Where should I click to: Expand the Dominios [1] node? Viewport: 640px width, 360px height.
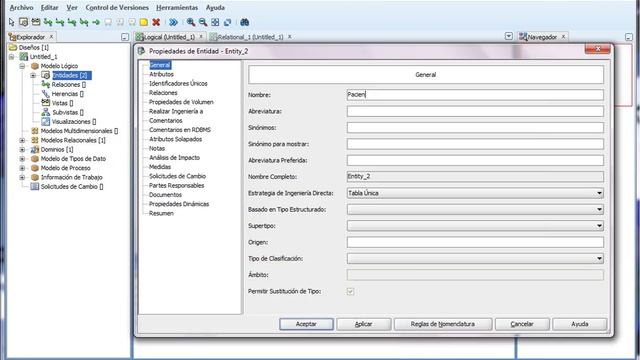pos(22,149)
